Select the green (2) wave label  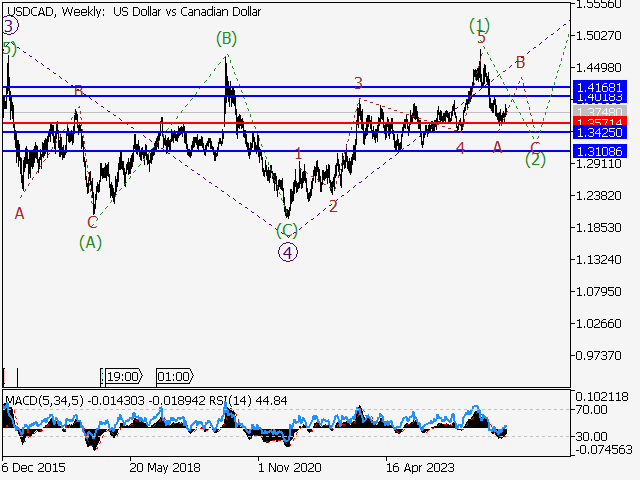click(x=535, y=159)
